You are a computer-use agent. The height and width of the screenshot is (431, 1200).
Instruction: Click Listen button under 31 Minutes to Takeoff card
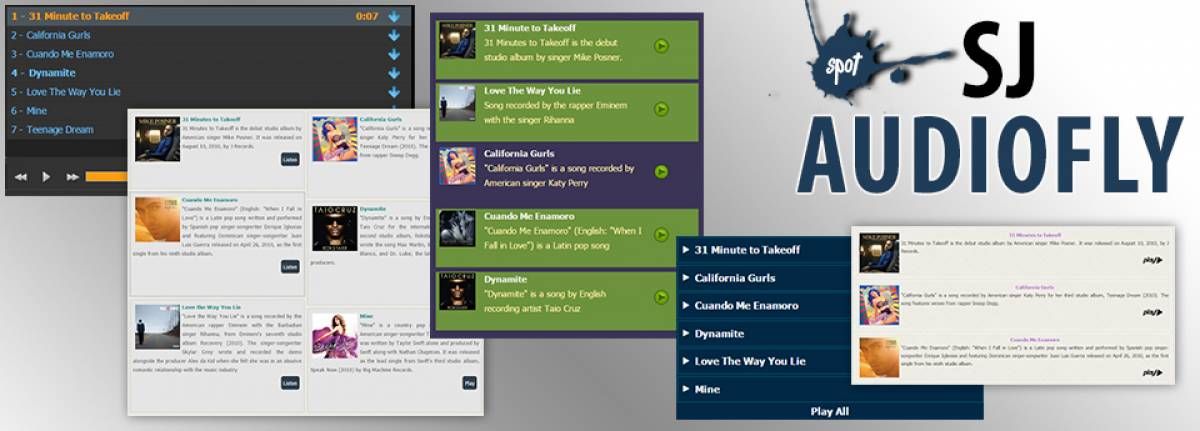point(290,159)
